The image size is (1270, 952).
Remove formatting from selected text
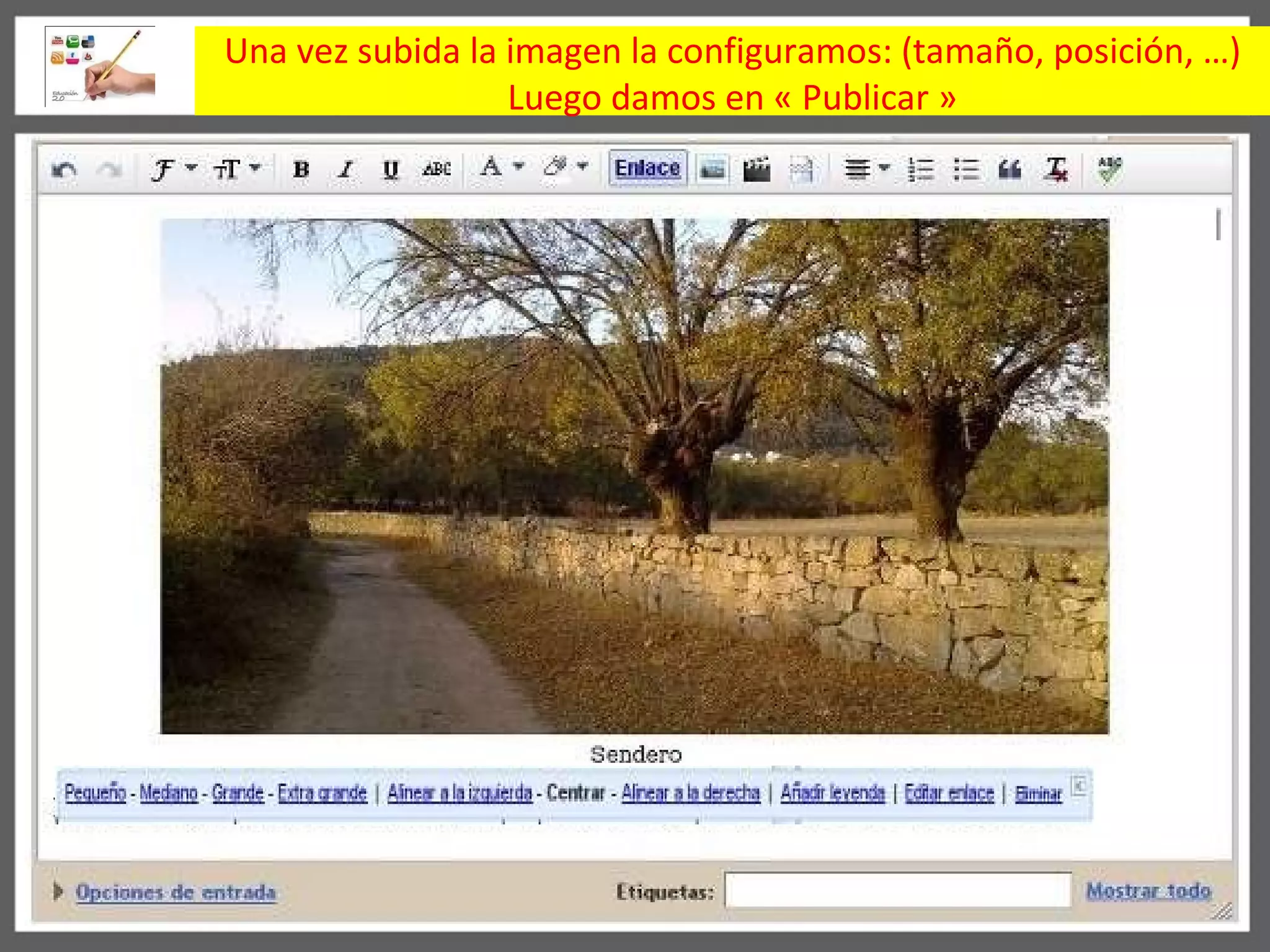click(1056, 169)
